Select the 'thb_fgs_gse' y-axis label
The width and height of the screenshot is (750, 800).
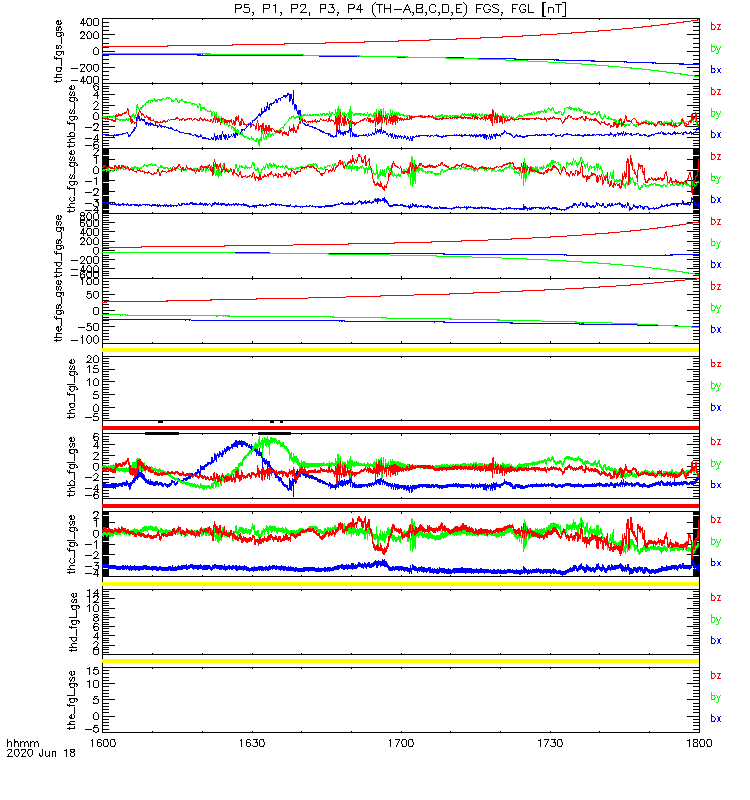tap(72, 116)
